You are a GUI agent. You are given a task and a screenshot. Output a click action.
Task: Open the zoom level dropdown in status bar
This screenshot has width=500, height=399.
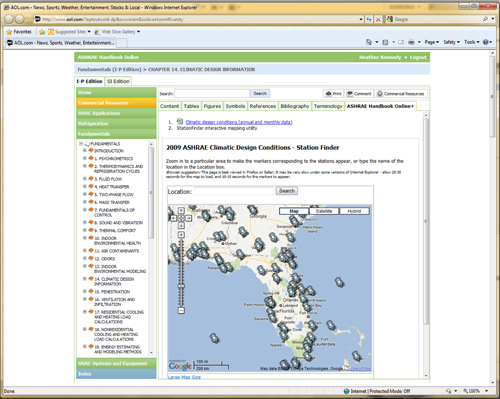coord(486,391)
